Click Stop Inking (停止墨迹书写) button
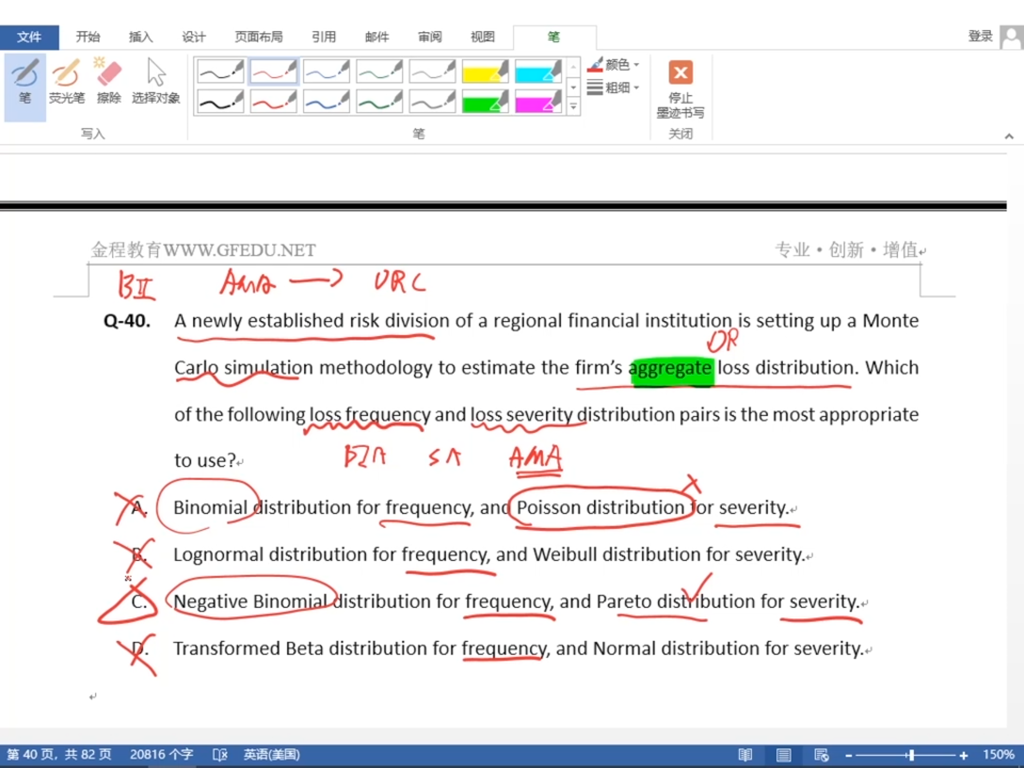The image size is (1024, 768). (x=680, y=88)
